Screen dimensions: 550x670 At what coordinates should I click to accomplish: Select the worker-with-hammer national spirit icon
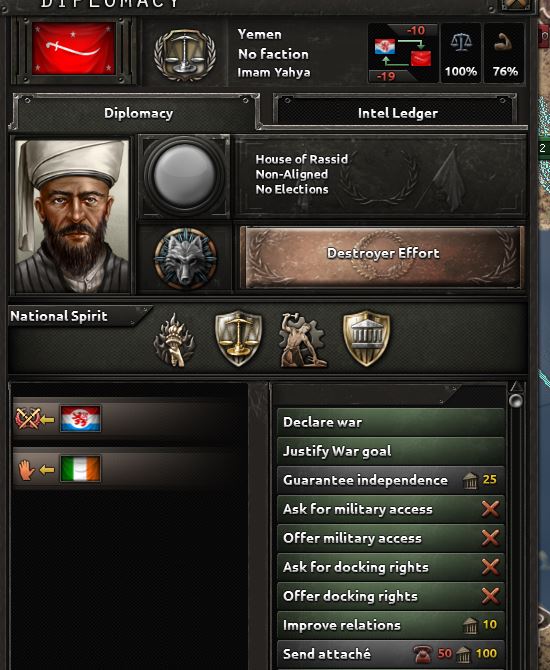click(x=303, y=340)
